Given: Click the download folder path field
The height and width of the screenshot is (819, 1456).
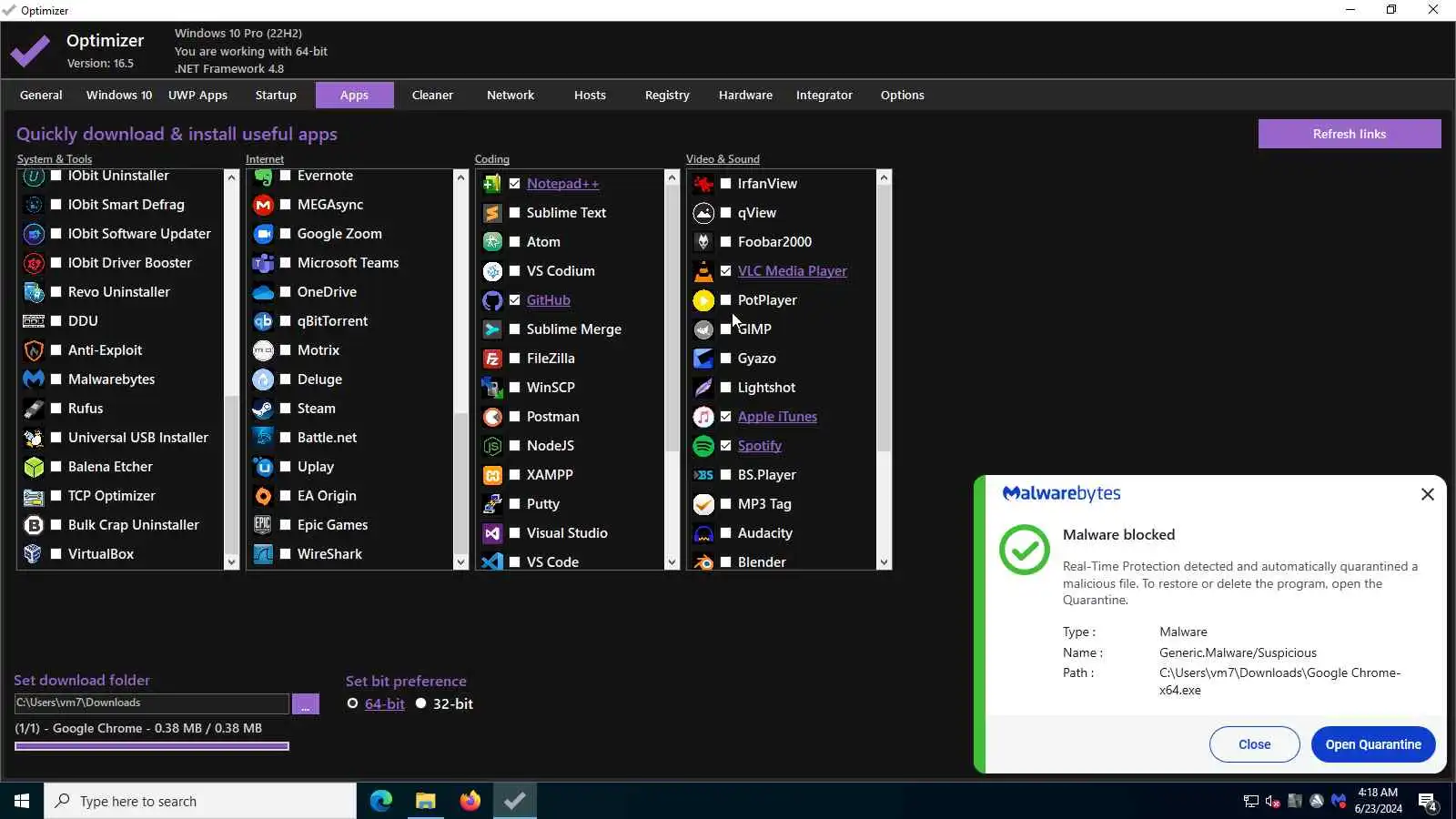Looking at the screenshot, I should tap(151, 703).
